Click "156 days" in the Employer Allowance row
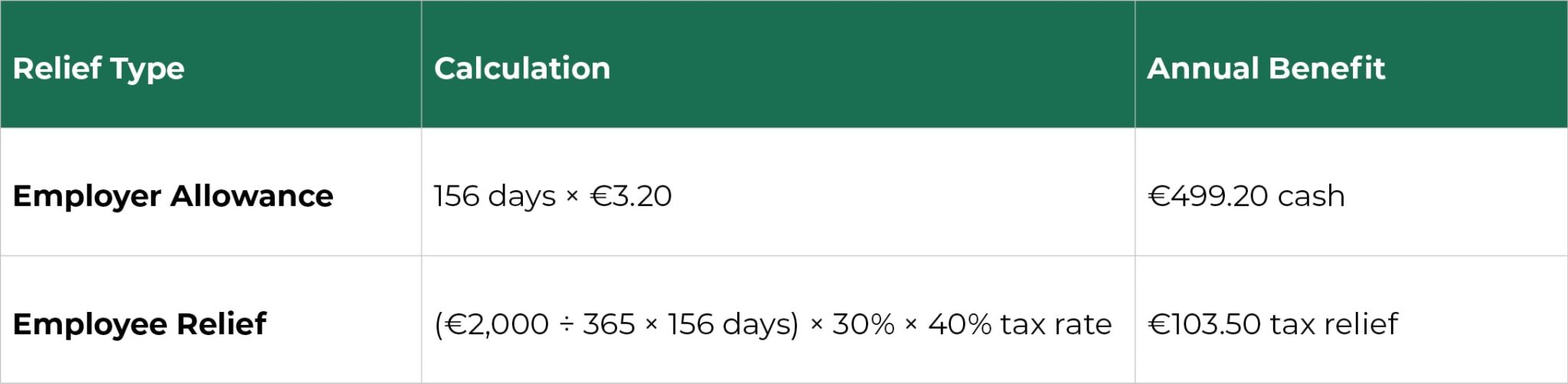Screen dimensions: 1568x384 (495, 196)
